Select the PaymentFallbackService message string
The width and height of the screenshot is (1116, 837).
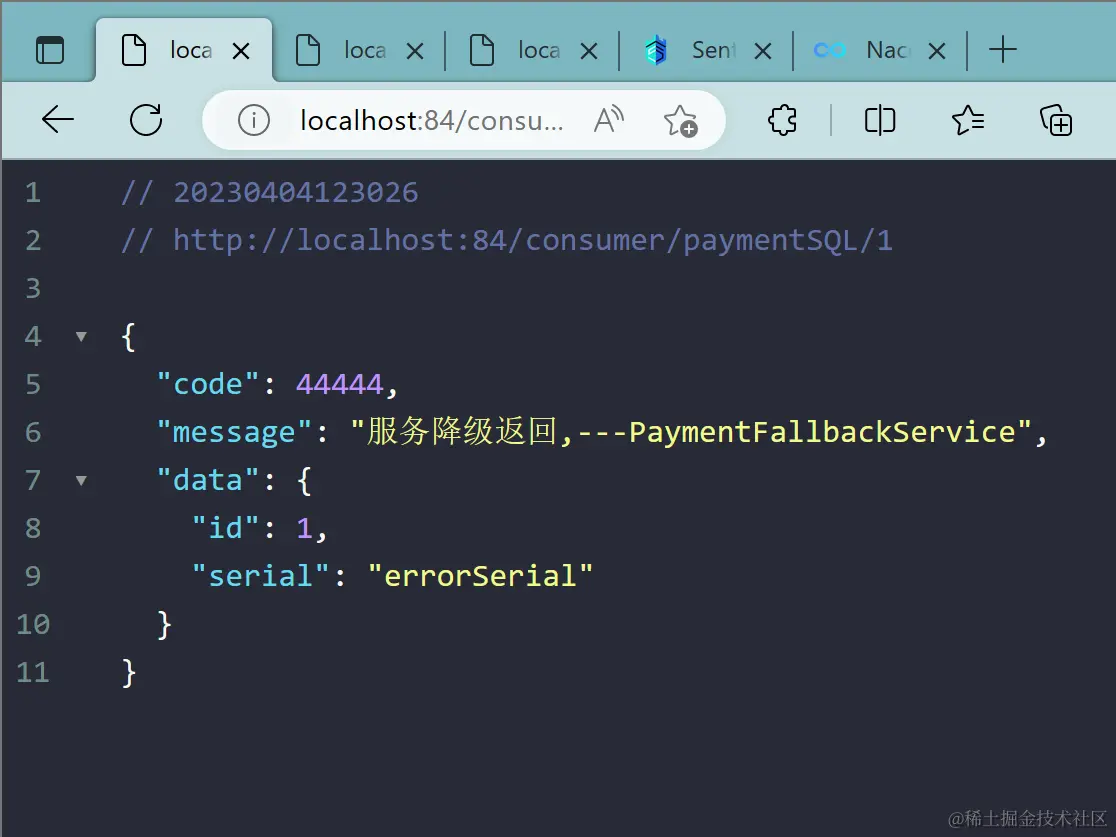[690, 432]
